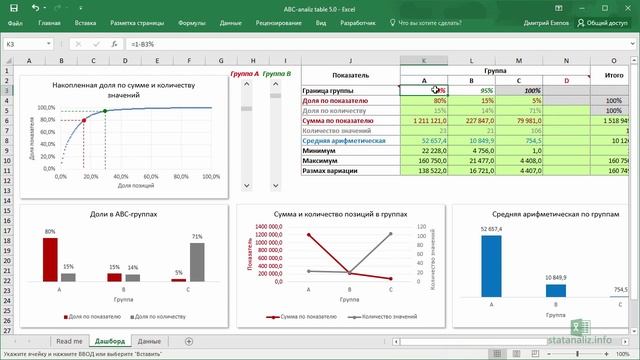Click the zoom in plus button
This screenshot has height=360, width=640.
(x=606, y=354)
